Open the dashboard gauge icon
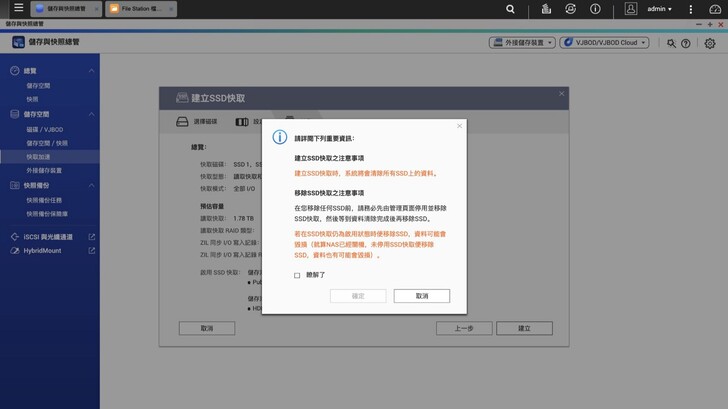The width and height of the screenshot is (728, 409). coord(714,9)
